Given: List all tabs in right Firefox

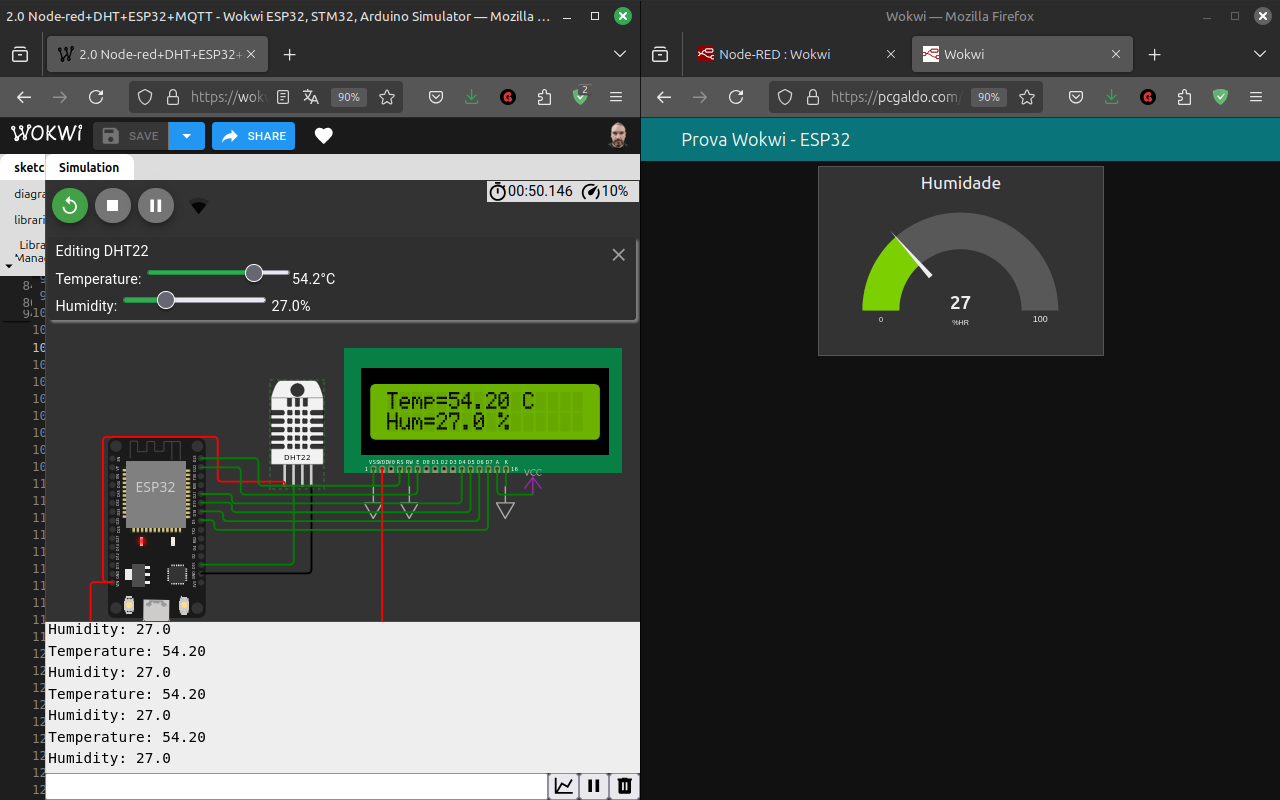Looking at the screenshot, I should 1259,54.
